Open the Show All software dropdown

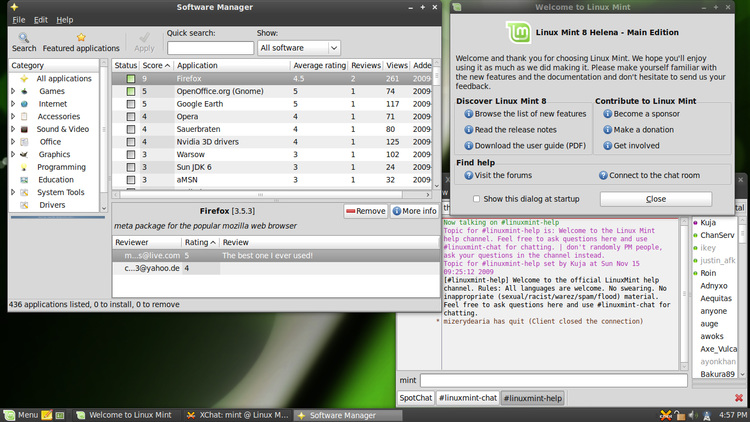pyautogui.click(x=299, y=48)
